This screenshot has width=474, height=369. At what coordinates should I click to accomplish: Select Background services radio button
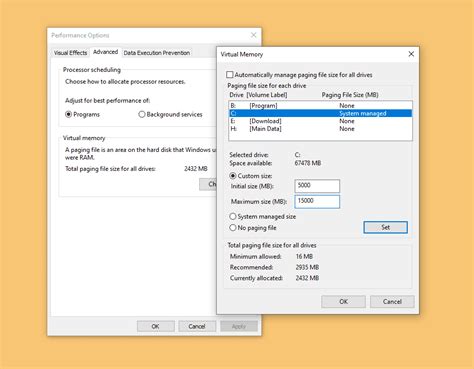[142, 114]
